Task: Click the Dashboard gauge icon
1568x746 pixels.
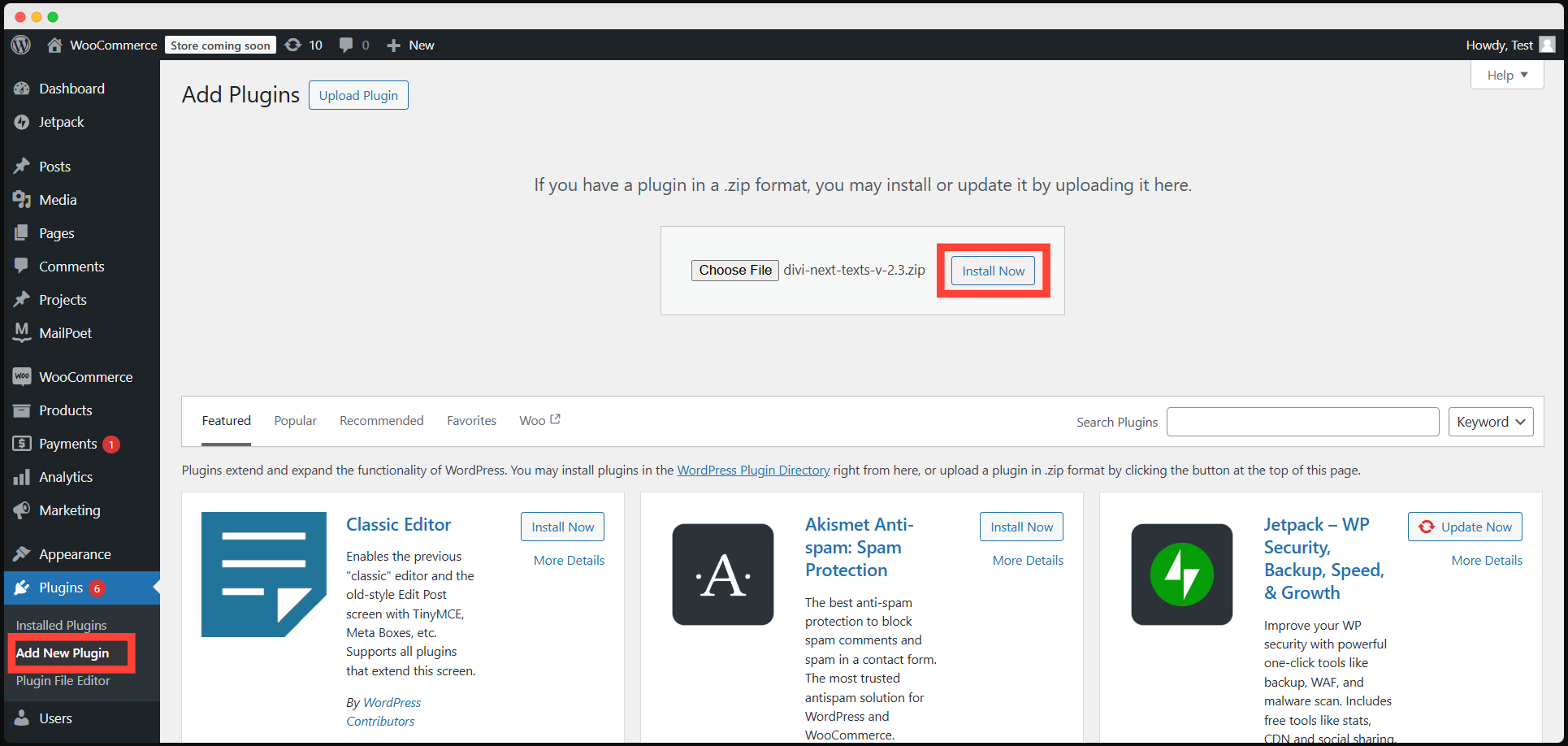Action: point(22,89)
